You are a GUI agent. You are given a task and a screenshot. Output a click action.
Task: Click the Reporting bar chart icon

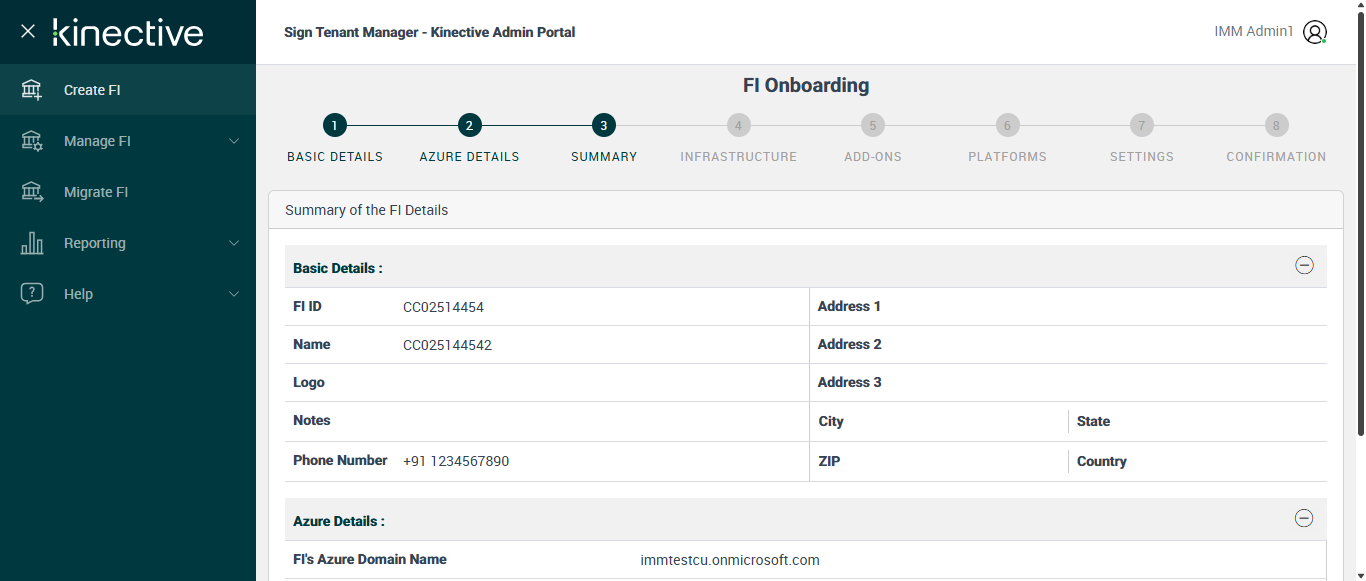pos(32,243)
